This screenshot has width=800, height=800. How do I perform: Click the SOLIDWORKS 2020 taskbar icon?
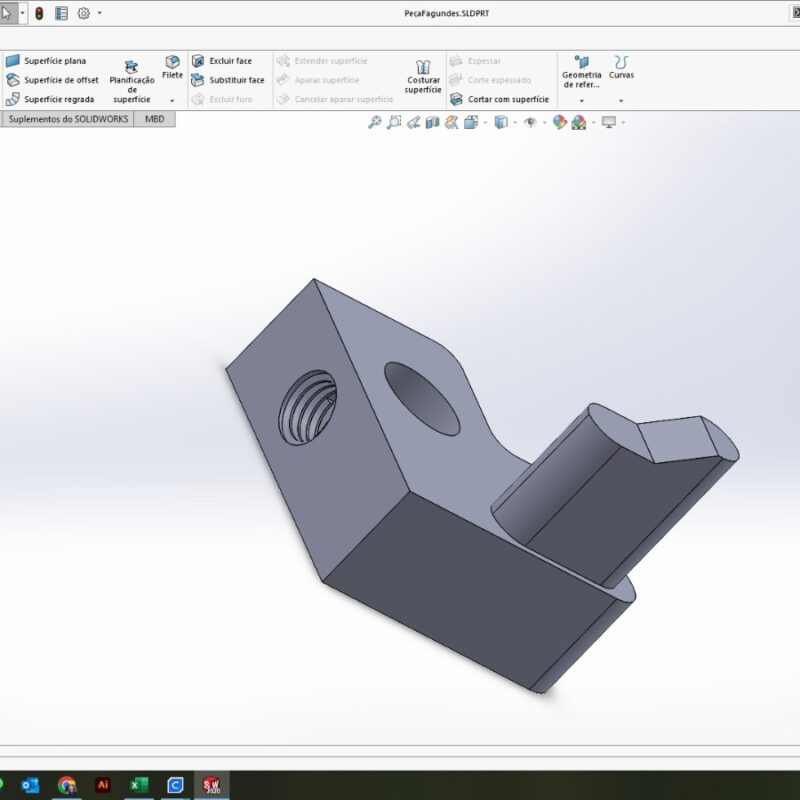[x=211, y=785]
